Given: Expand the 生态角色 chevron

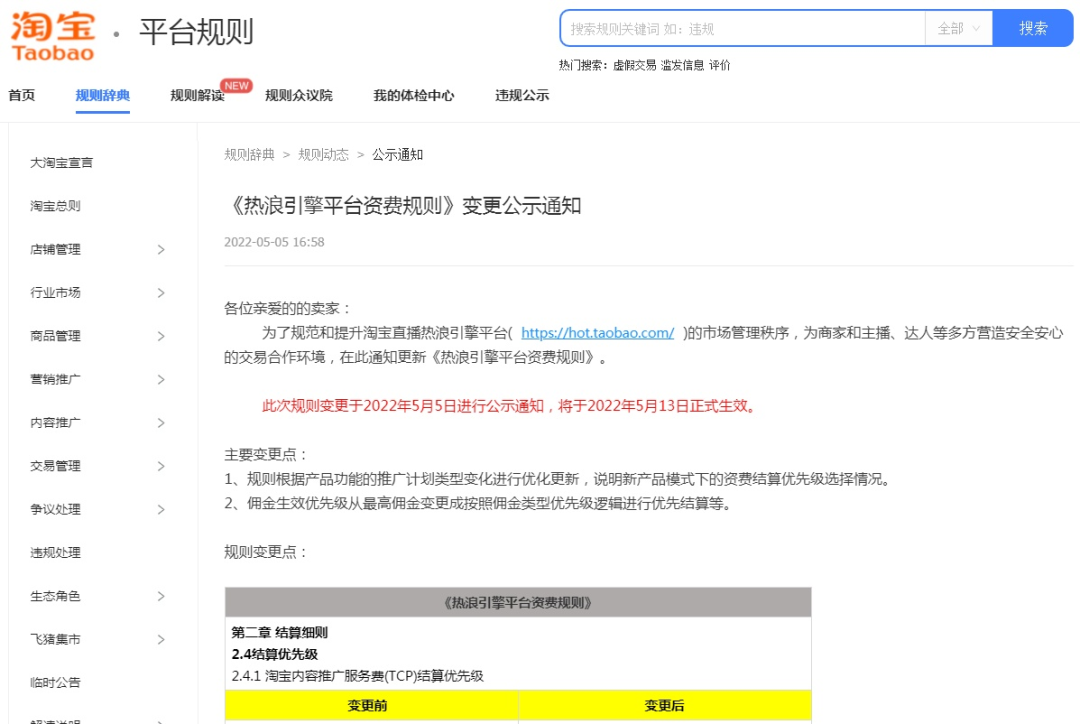Looking at the screenshot, I should coord(160,597).
